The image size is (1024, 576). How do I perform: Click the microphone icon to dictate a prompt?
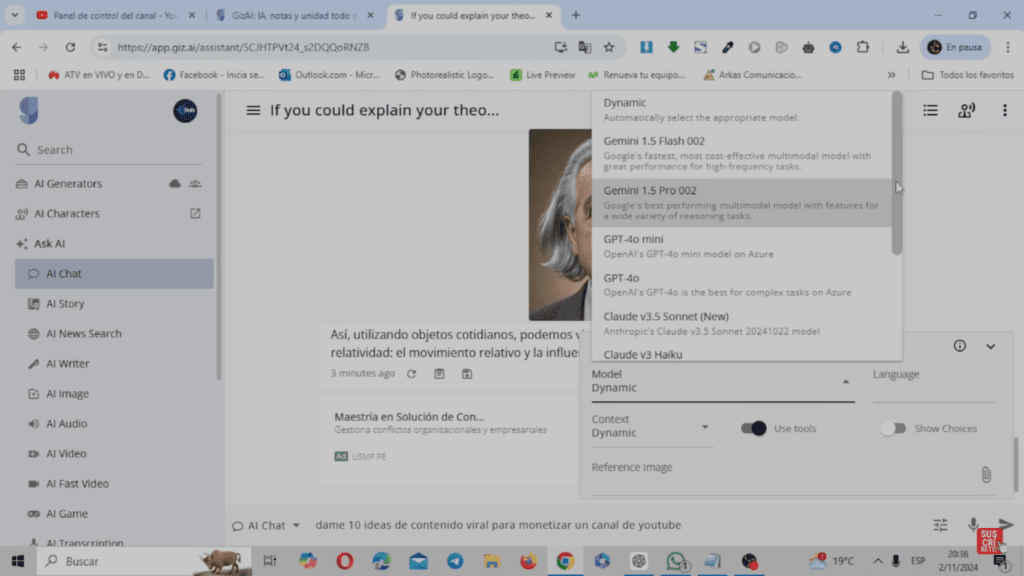click(x=972, y=524)
